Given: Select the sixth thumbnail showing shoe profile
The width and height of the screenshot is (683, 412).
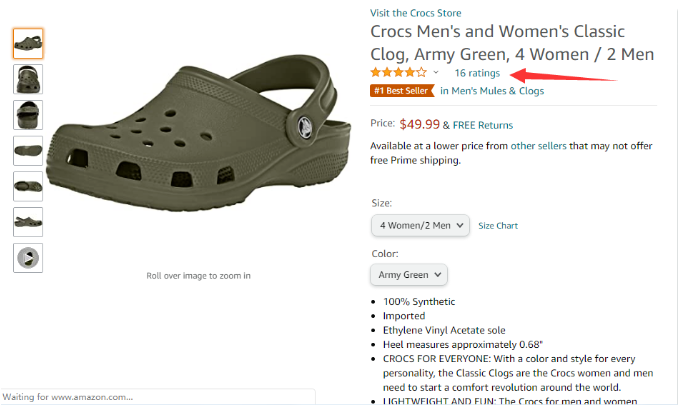Looking at the screenshot, I should click(x=28, y=221).
